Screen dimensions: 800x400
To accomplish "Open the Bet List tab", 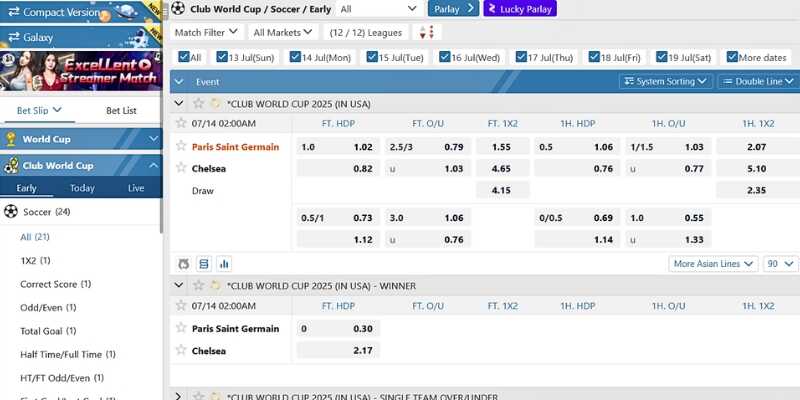I will (121, 110).
